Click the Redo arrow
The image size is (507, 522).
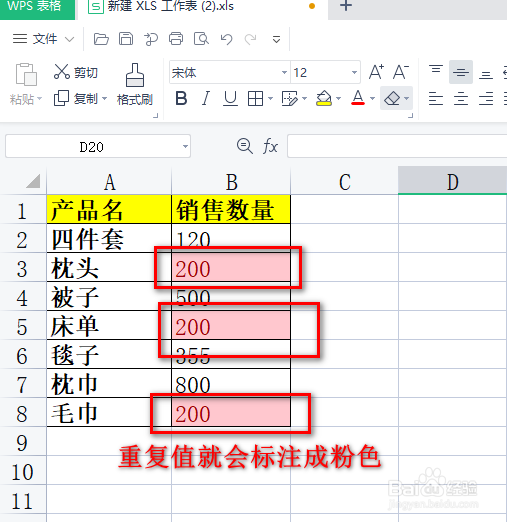coord(250,39)
